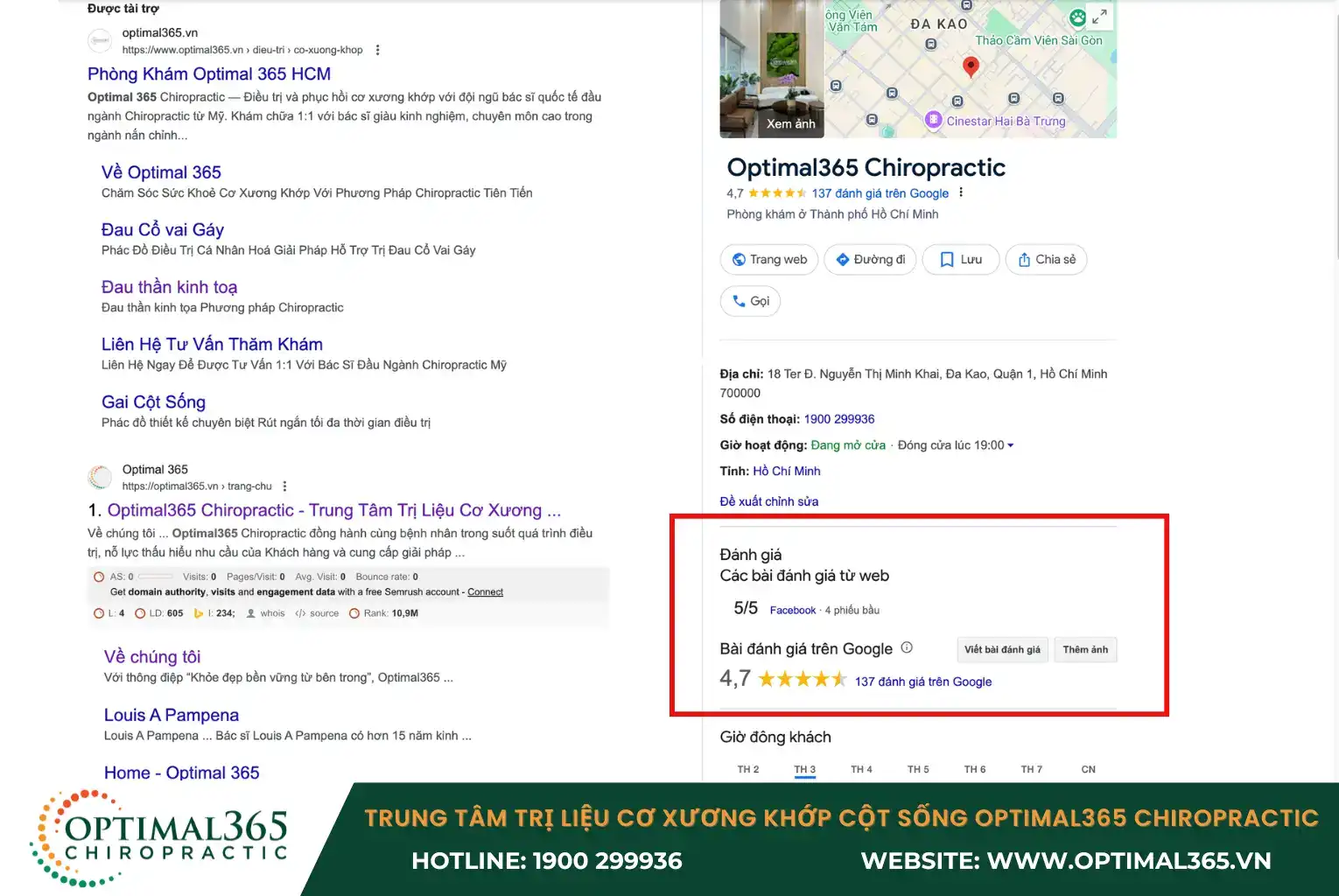Click the map fullscreen expand icon

pyautogui.click(x=1100, y=17)
